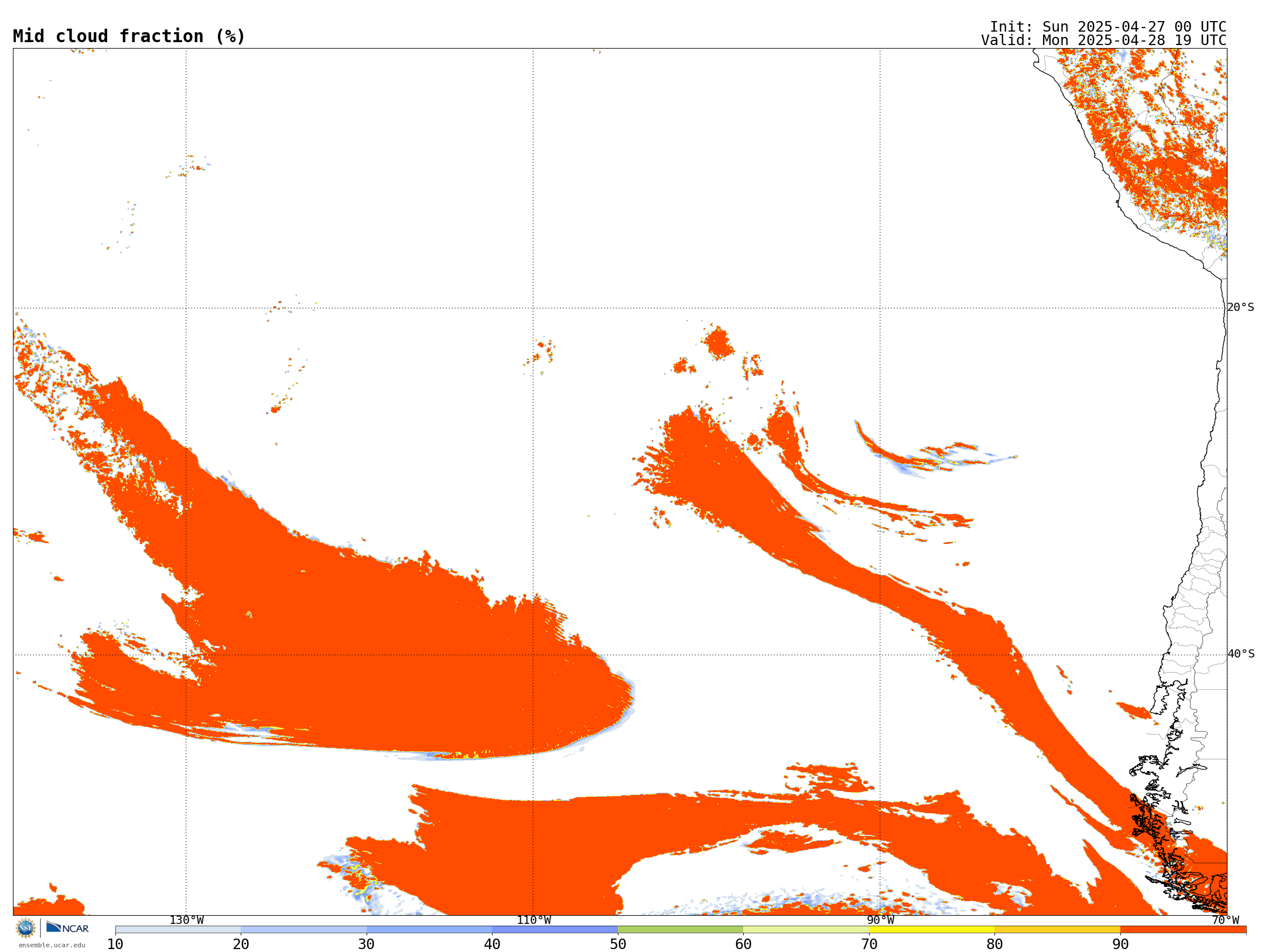
Task: Select the 'Valid: Mon 2025-04-28 19 UTC' text
Action: 1104,40
